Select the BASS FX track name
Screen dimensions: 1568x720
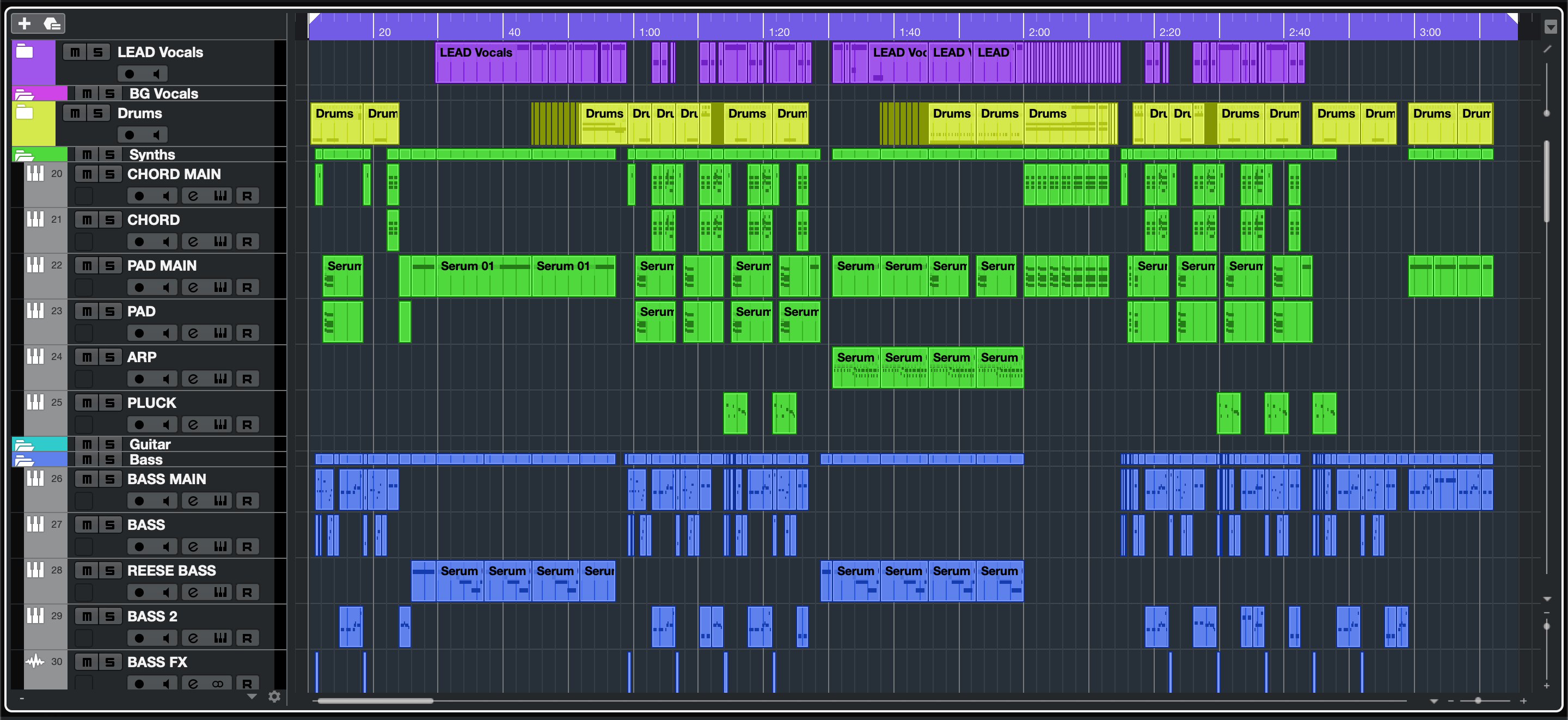157,662
